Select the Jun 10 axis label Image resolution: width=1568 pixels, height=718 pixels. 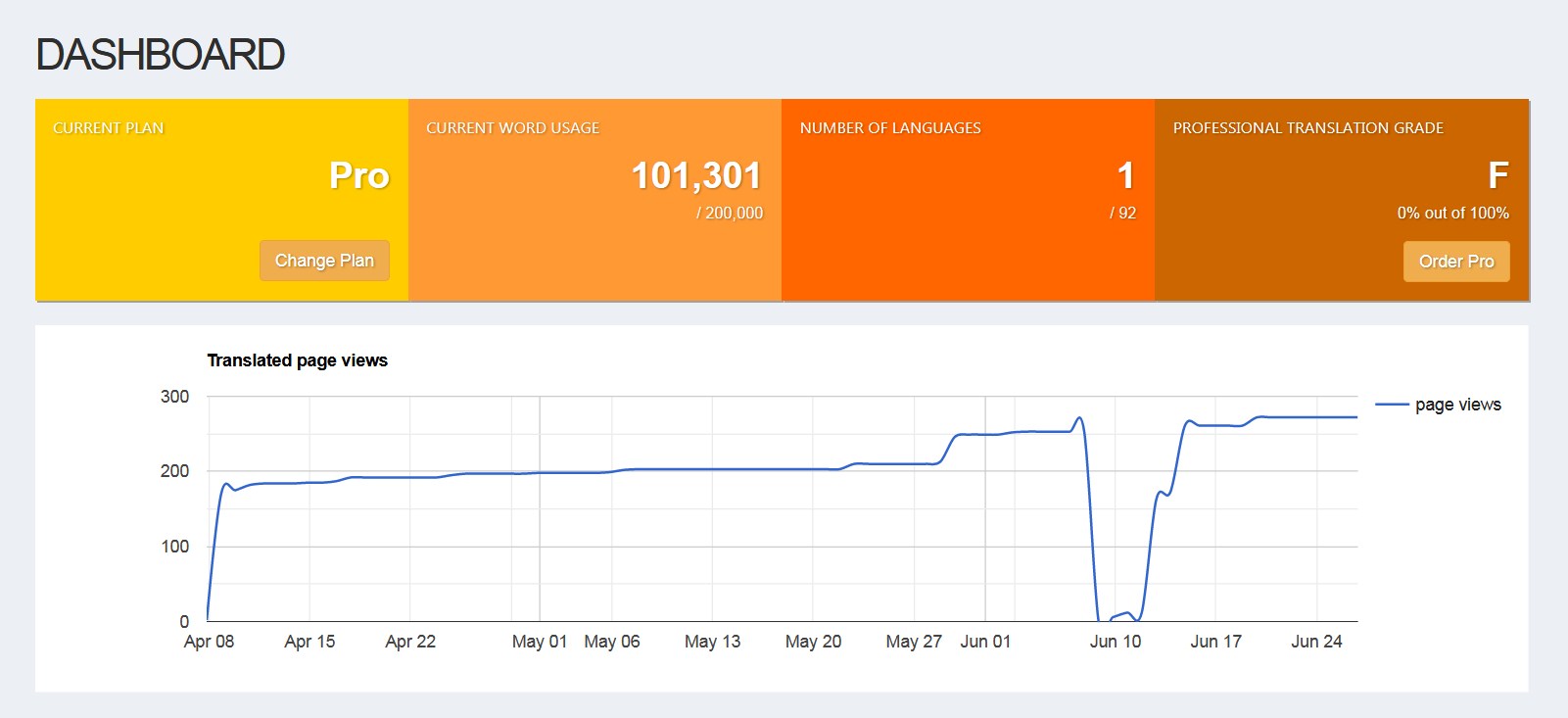pos(1116,642)
